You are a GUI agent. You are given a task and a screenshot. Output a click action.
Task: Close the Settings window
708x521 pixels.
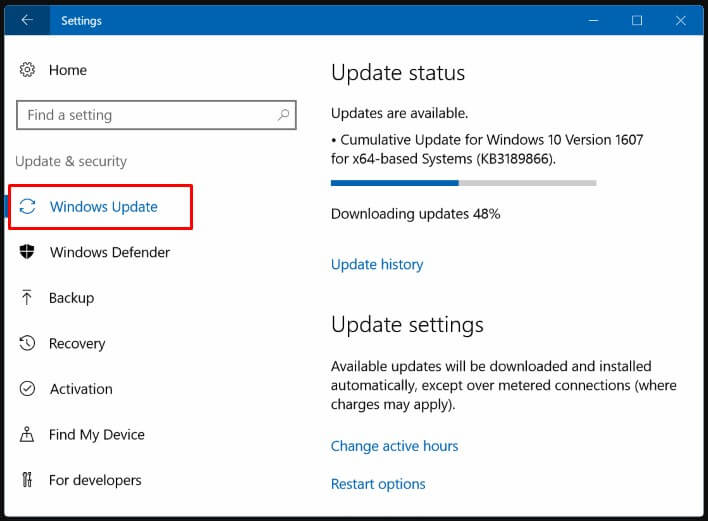[x=680, y=20]
